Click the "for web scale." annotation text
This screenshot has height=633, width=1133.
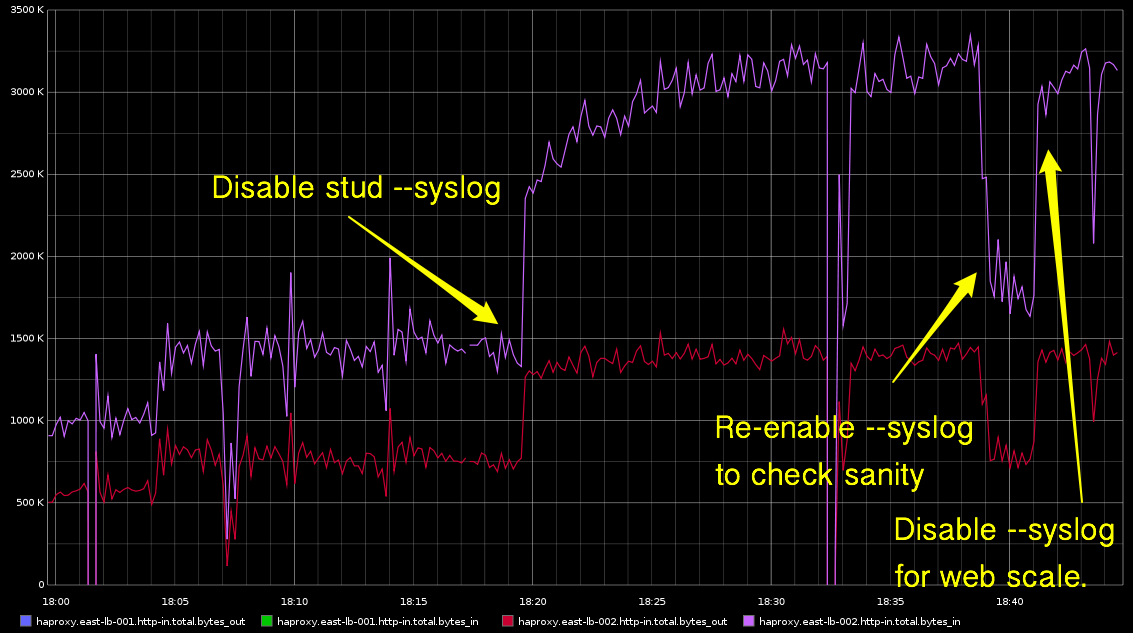point(990,575)
